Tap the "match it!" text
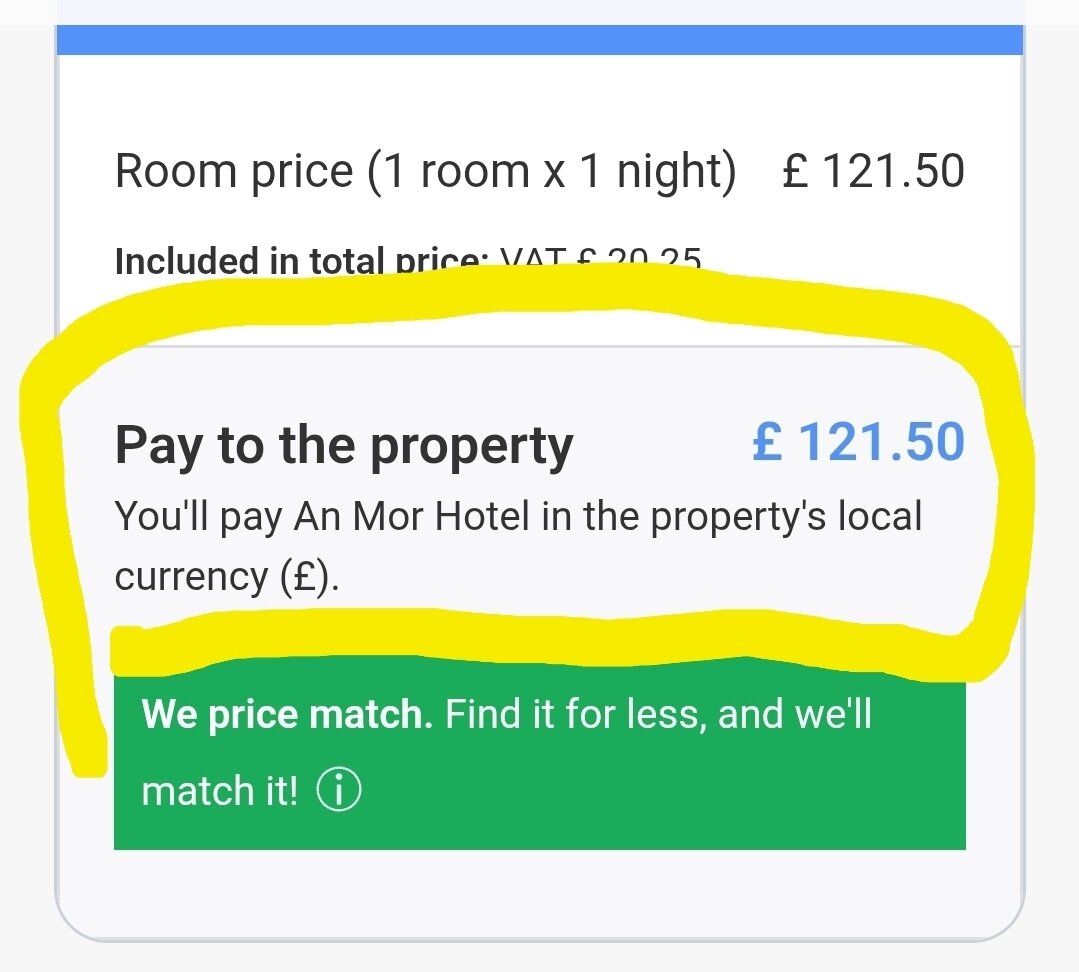1079x972 pixels. [x=220, y=791]
